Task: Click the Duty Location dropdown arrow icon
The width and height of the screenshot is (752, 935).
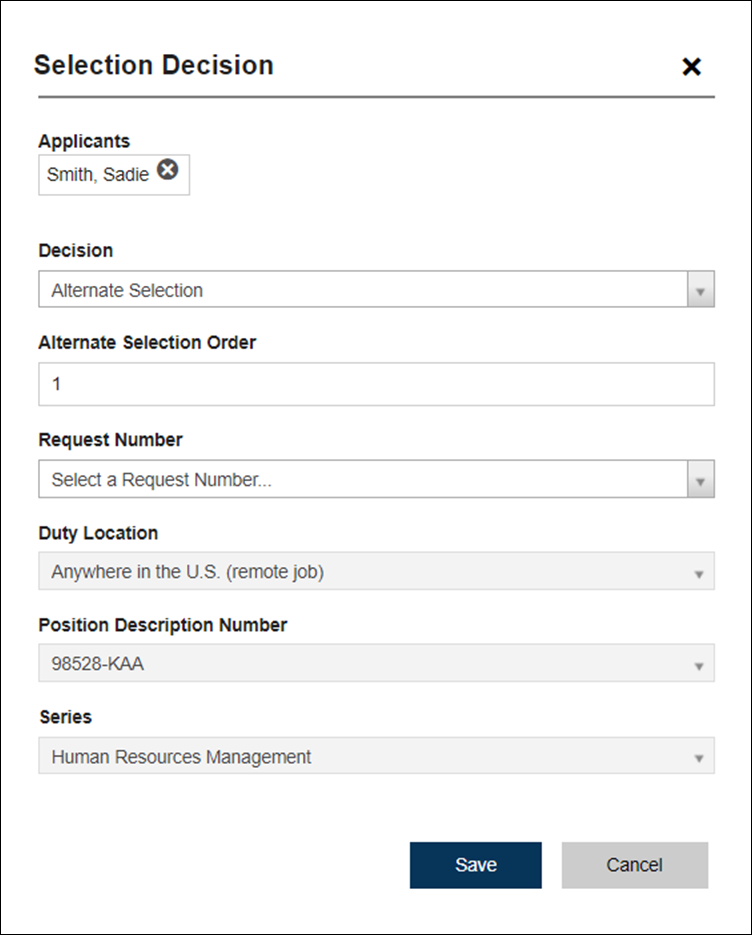Action: [x=700, y=571]
